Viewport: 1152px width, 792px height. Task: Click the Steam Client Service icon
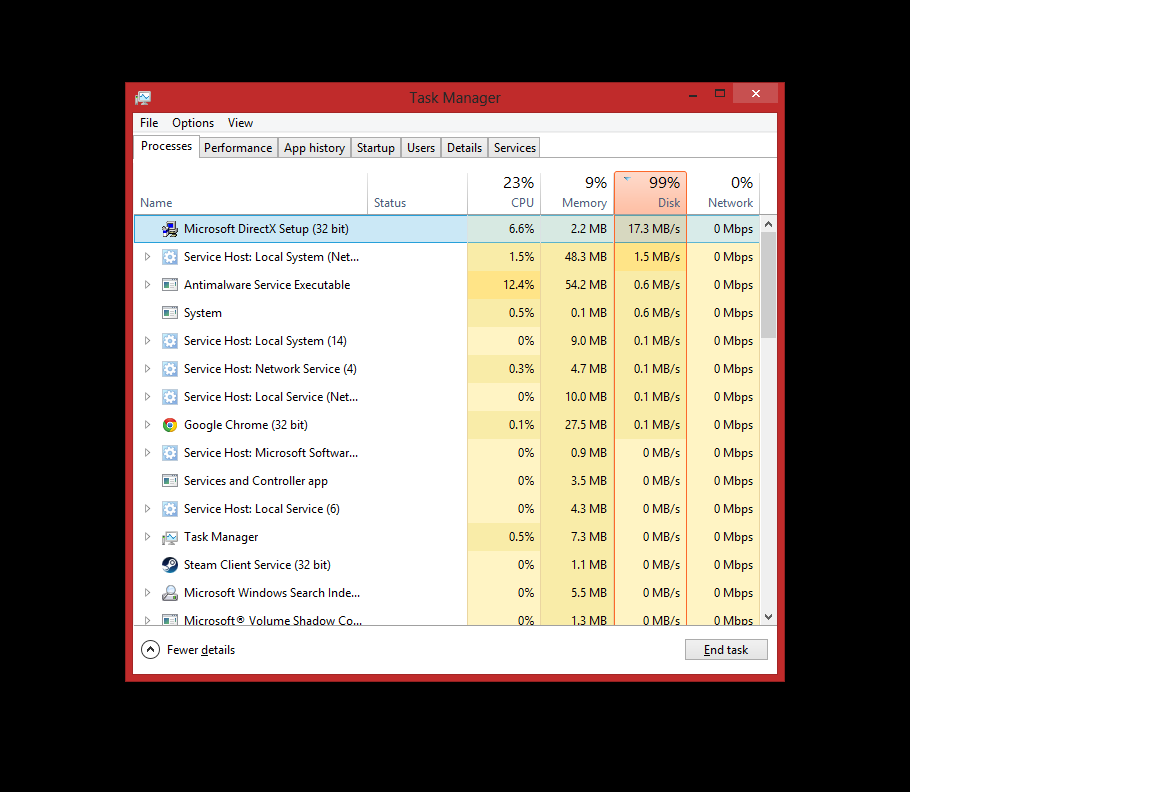click(x=170, y=565)
